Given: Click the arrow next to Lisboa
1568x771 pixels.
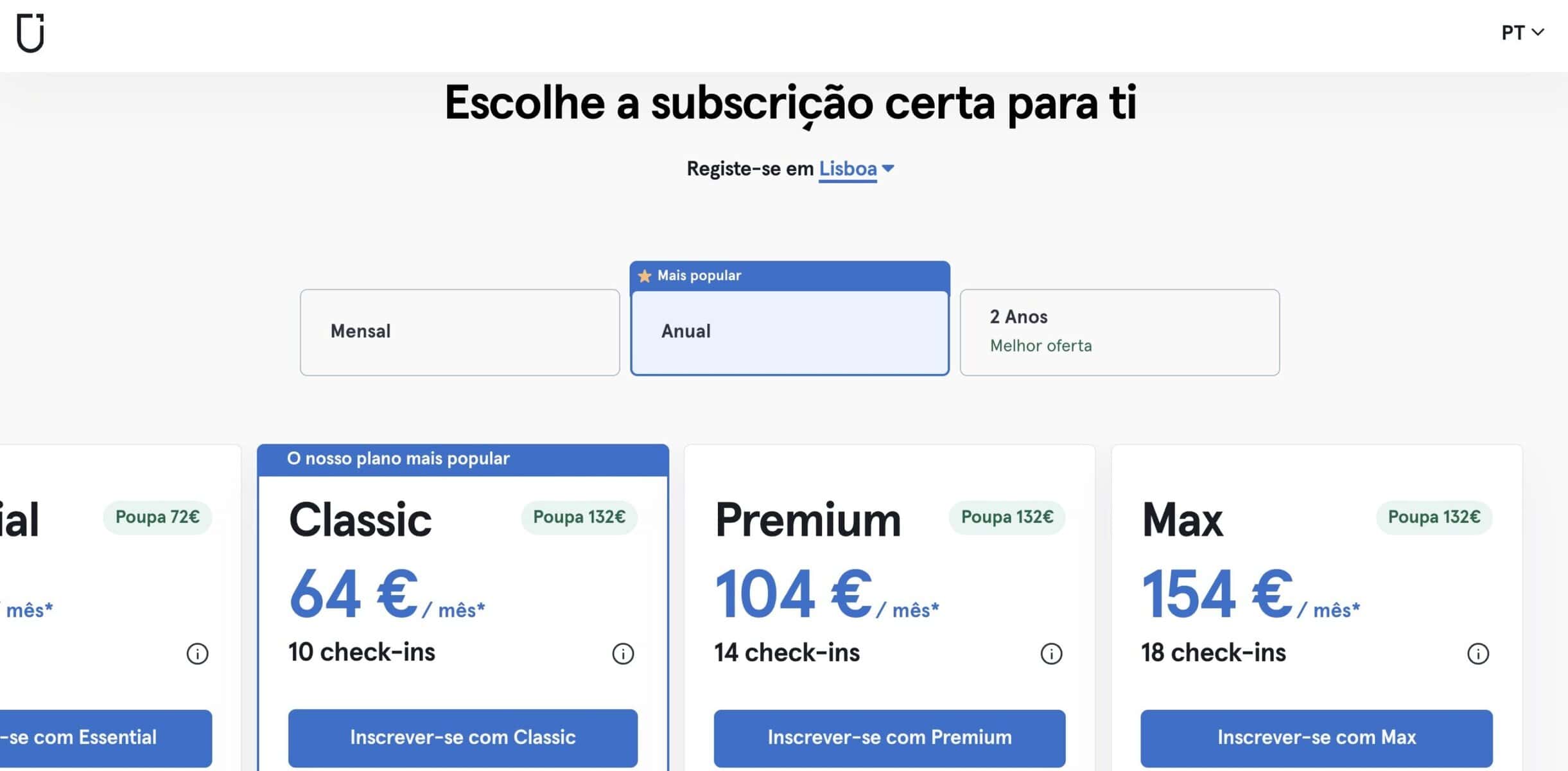Looking at the screenshot, I should click(888, 168).
